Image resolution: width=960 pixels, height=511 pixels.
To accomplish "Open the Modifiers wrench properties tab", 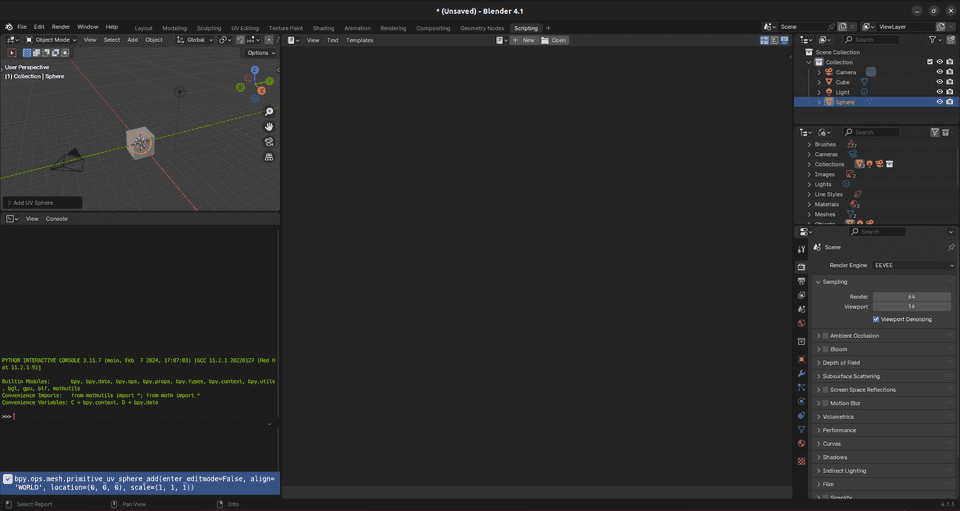I will [x=801, y=373].
